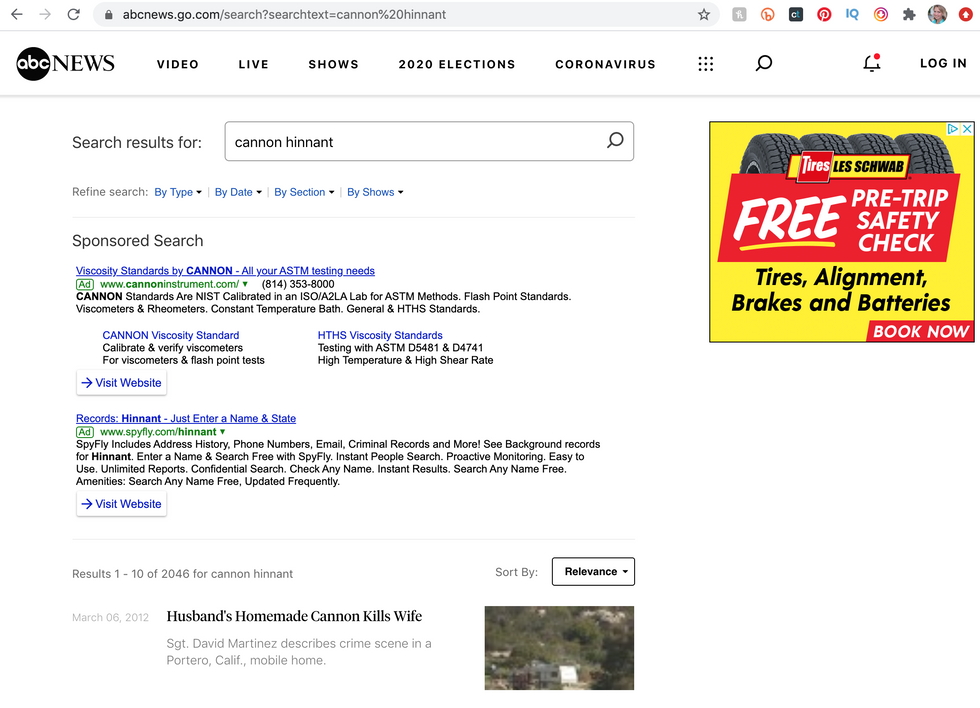Screen dimensions: 980x708
Task: Click the ABC News logo
Action: click(65, 64)
